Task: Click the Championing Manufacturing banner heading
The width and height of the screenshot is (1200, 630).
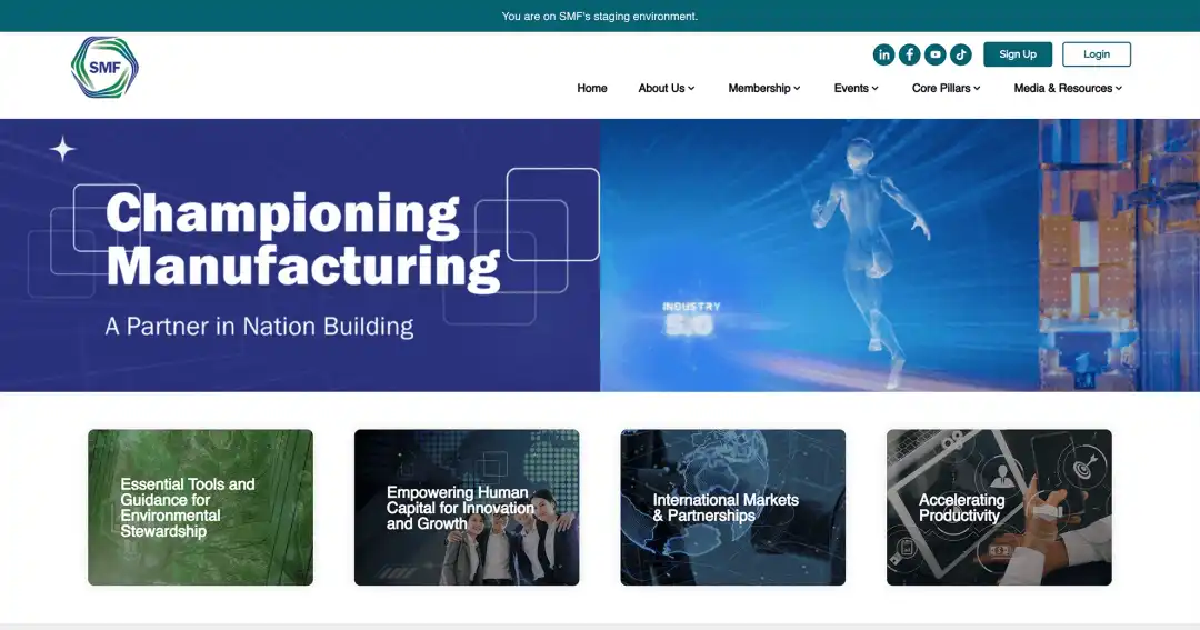Action: pyautogui.click(x=302, y=240)
